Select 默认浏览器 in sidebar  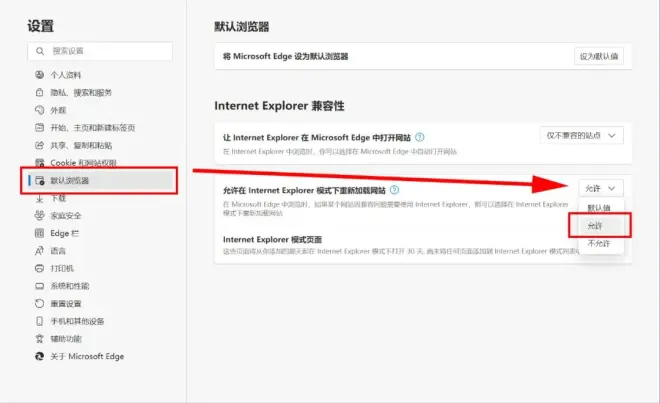(101, 180)
